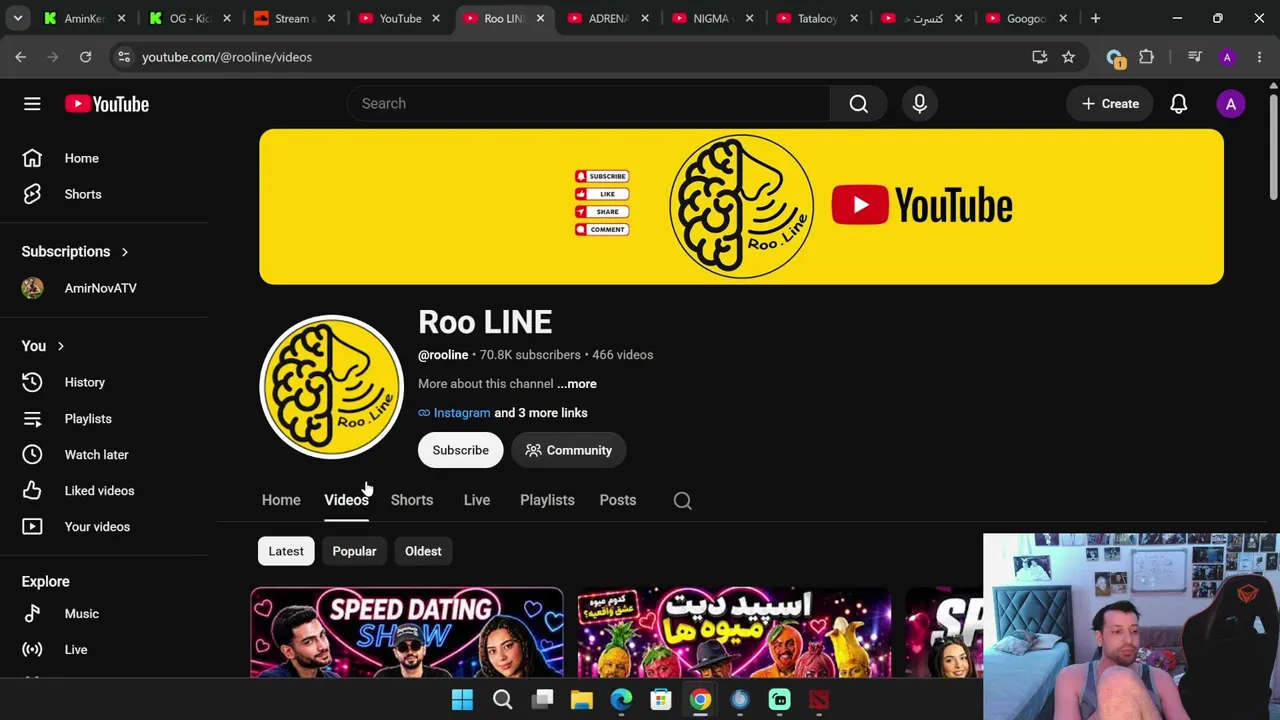Open the Chrome extensions puzzle icon
1280x720 pixels.
coord(1147,57)
